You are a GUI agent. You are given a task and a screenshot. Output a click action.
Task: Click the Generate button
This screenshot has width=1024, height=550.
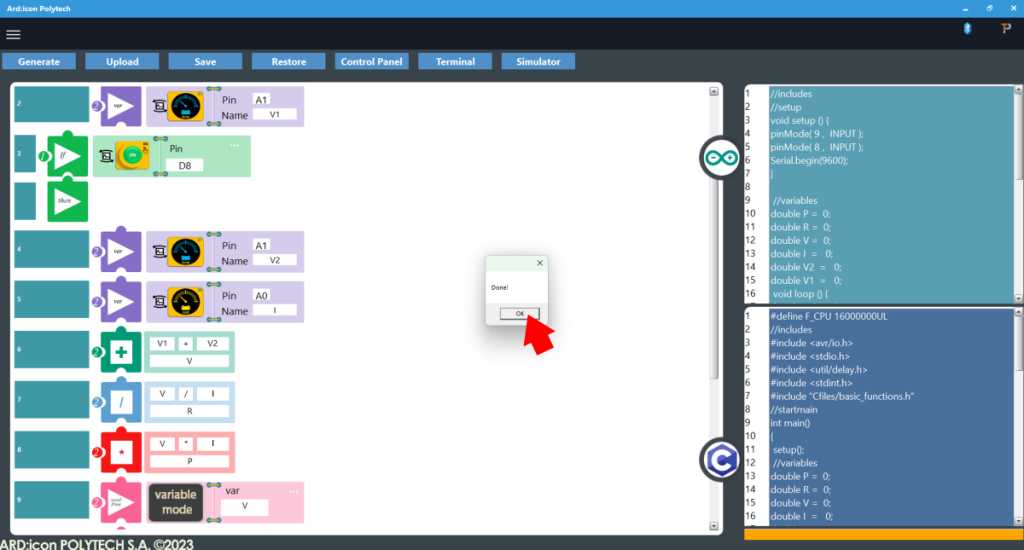39,62
